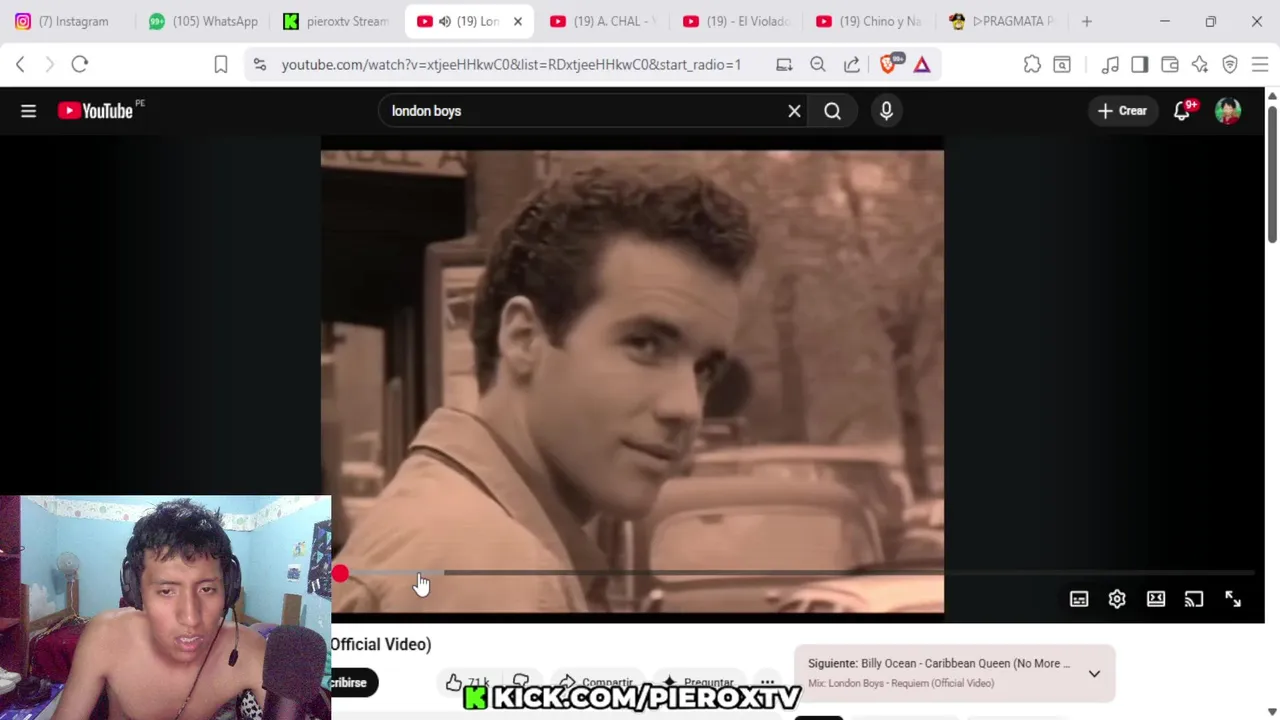Open Leo AI sparkle icon

[1200, 65]
